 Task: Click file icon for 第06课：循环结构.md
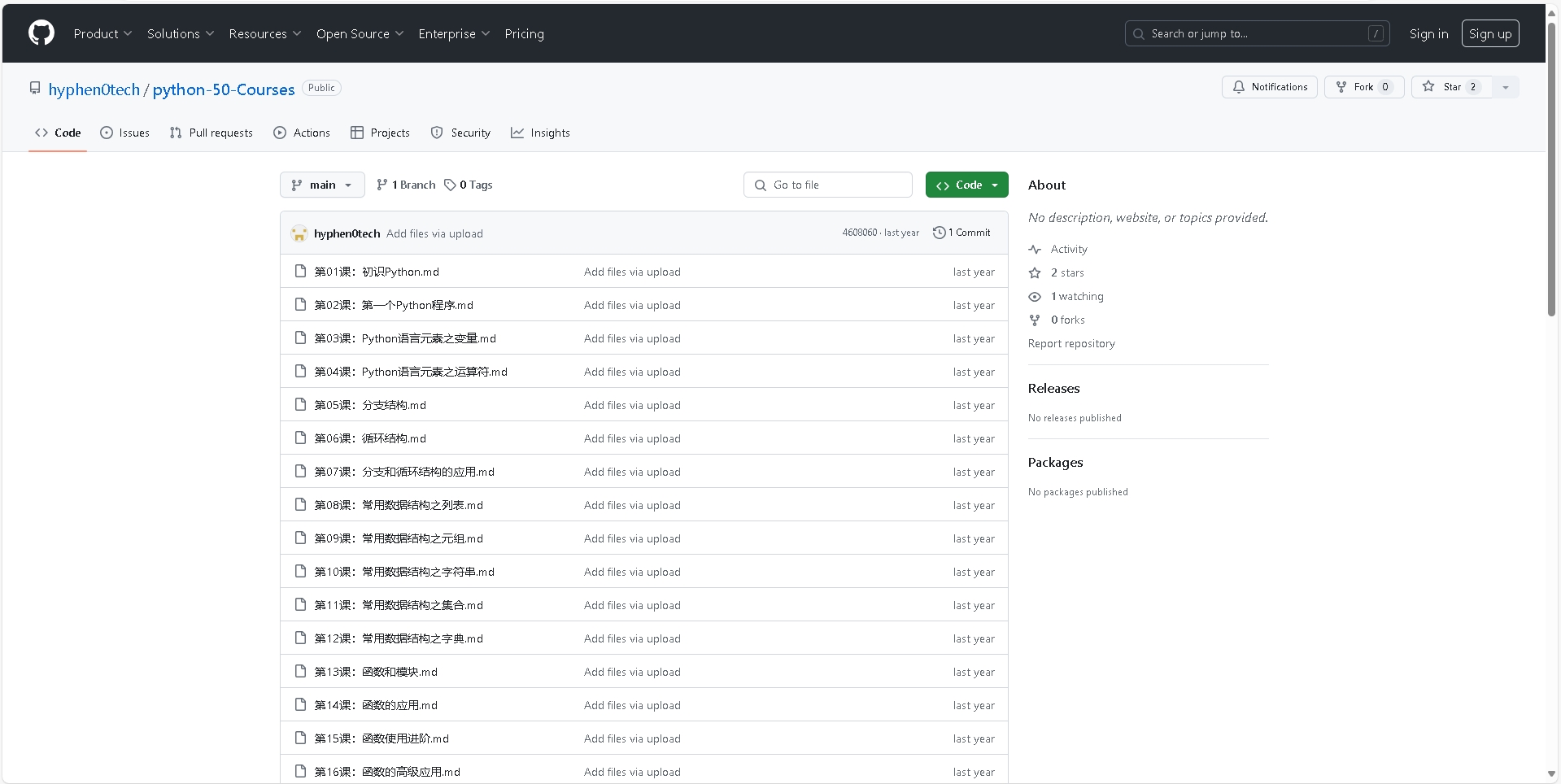pyautogui.click(x=300, y=438)
